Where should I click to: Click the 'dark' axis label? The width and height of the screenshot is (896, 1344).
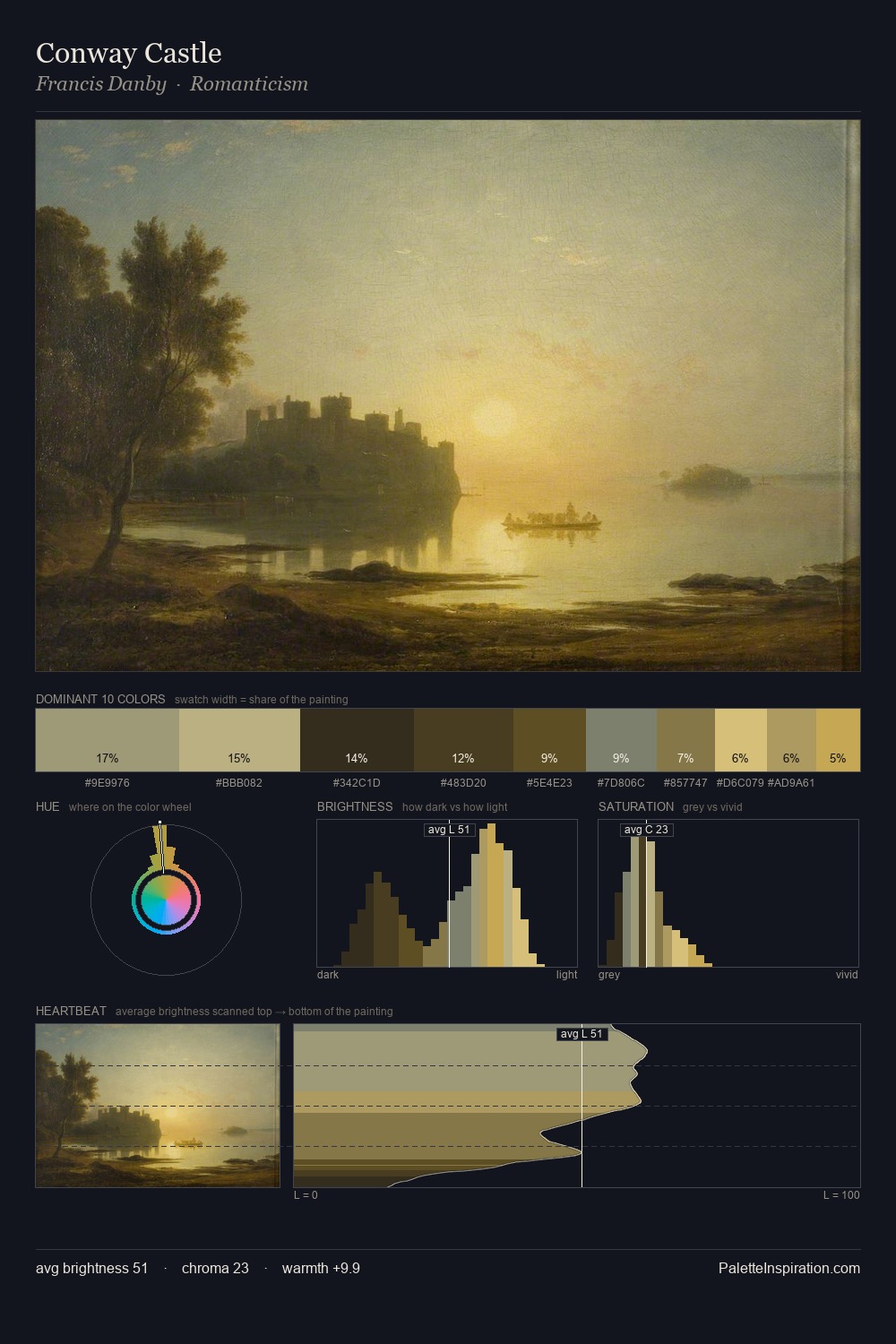pyautogui.click(x=328, y=975)
